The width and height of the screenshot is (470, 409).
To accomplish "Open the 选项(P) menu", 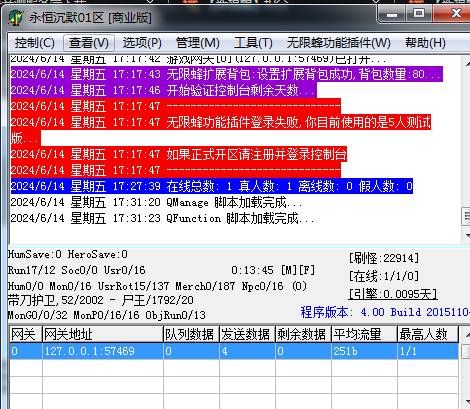I will 142,43.
